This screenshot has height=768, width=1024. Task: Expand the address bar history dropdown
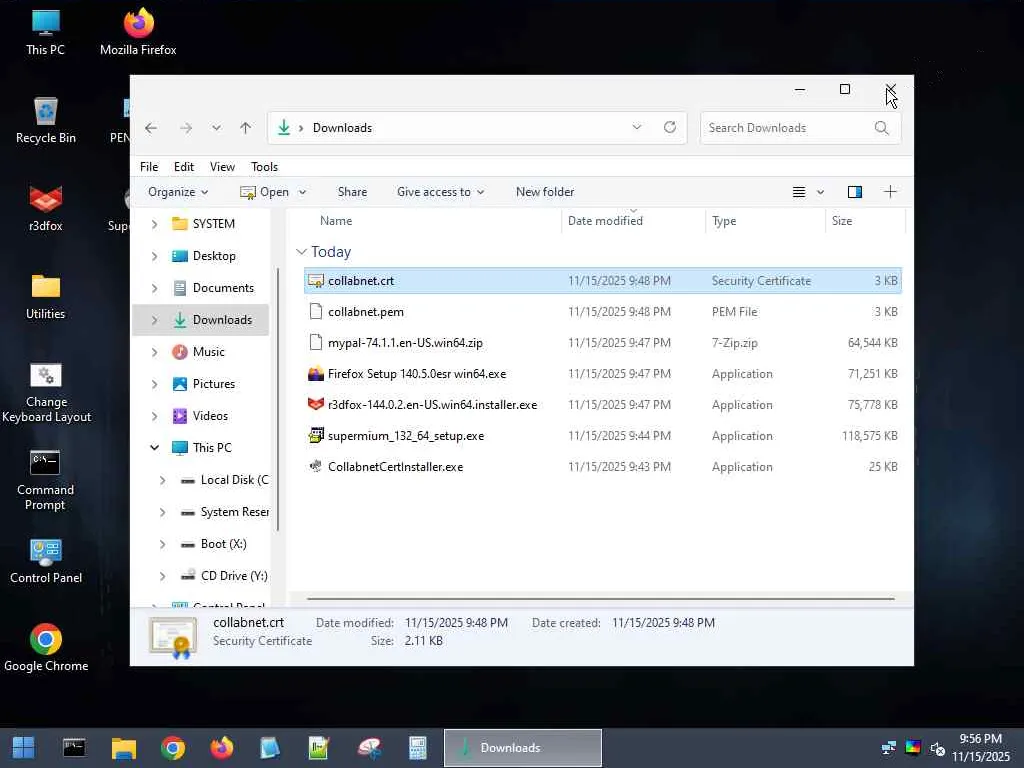pyautogui.click(x=637, y=127)
